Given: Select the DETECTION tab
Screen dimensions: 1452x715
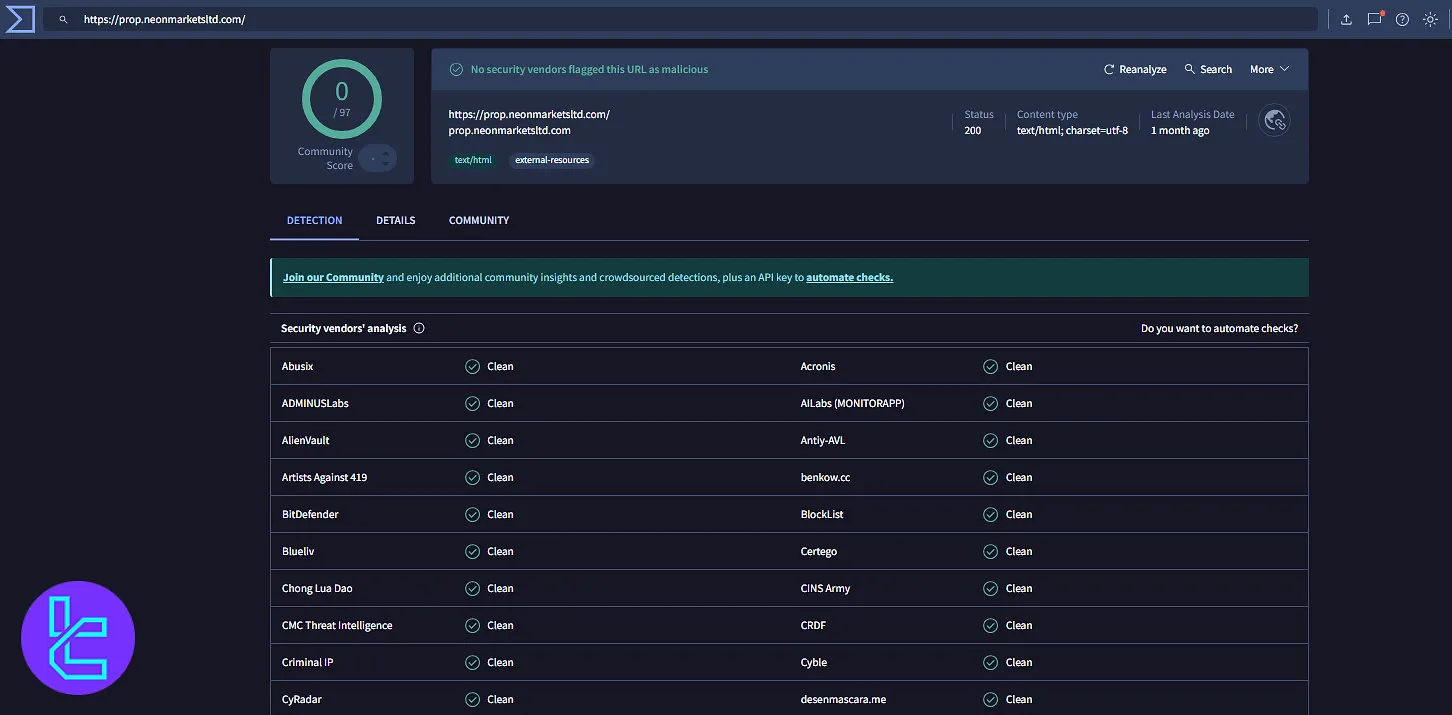Looking at the screenshot, I should (314, 220).
